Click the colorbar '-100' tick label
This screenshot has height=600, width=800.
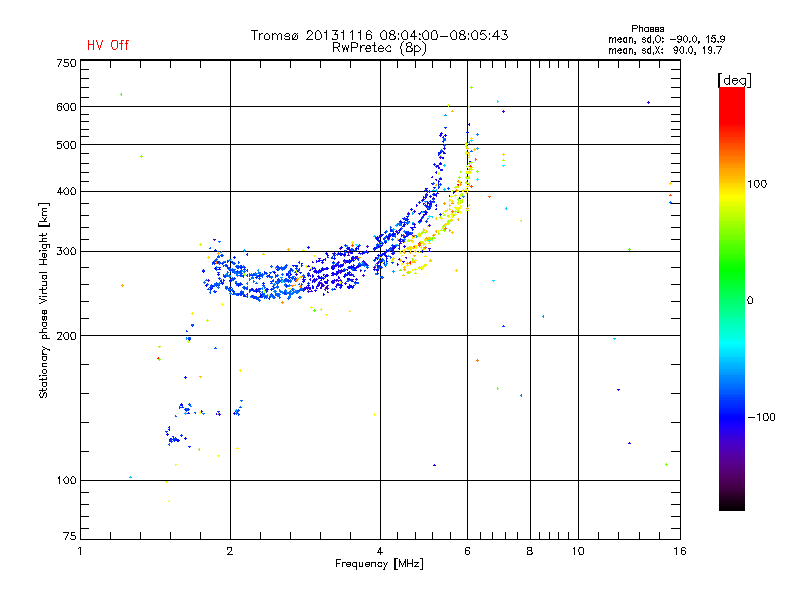coord(761,417)
